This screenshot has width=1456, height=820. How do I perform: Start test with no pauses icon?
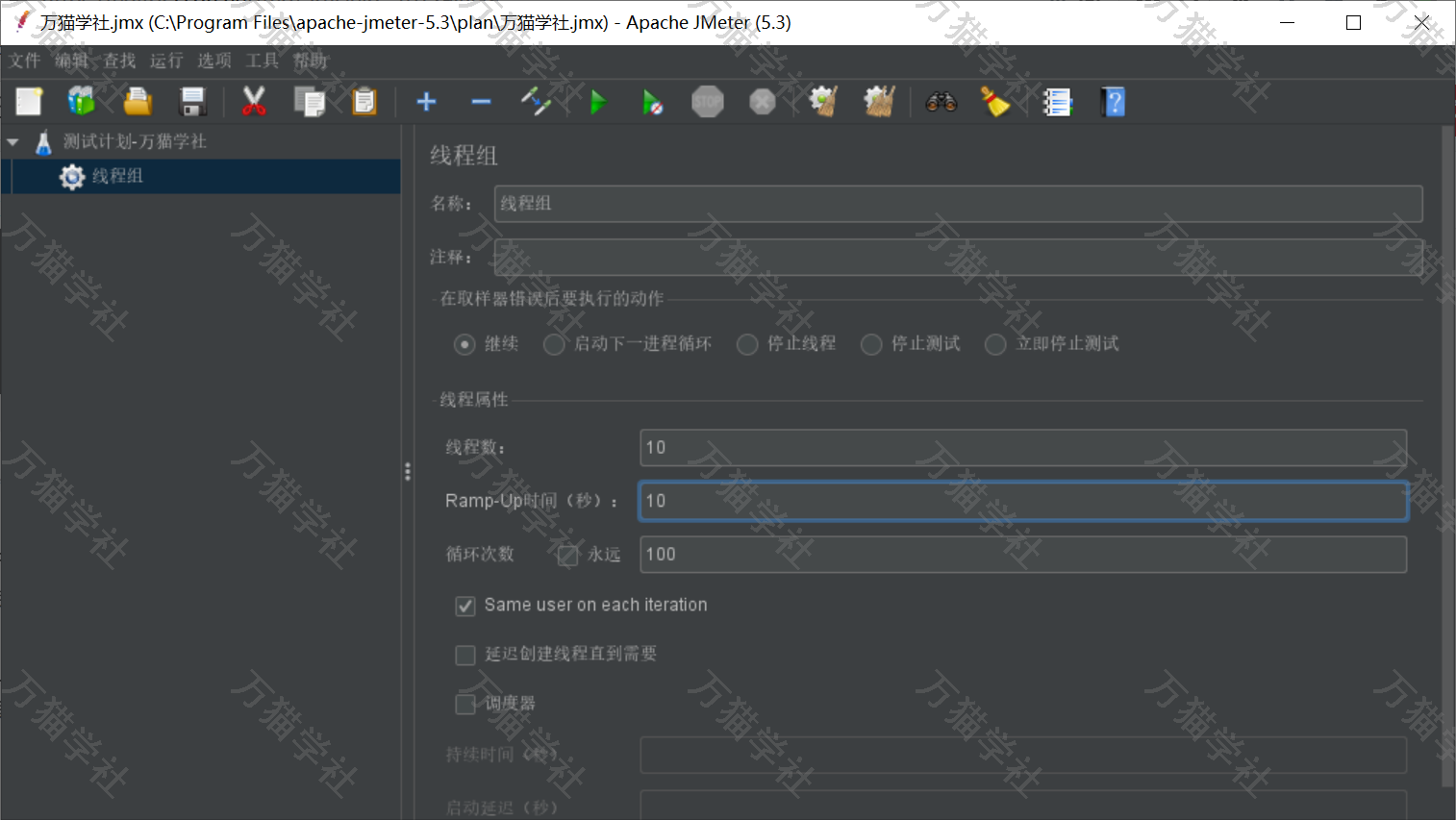click(653, 101)
